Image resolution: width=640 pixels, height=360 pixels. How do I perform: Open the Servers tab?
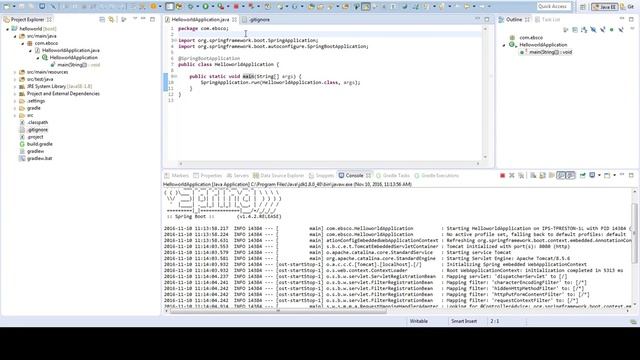pos(238,176)
